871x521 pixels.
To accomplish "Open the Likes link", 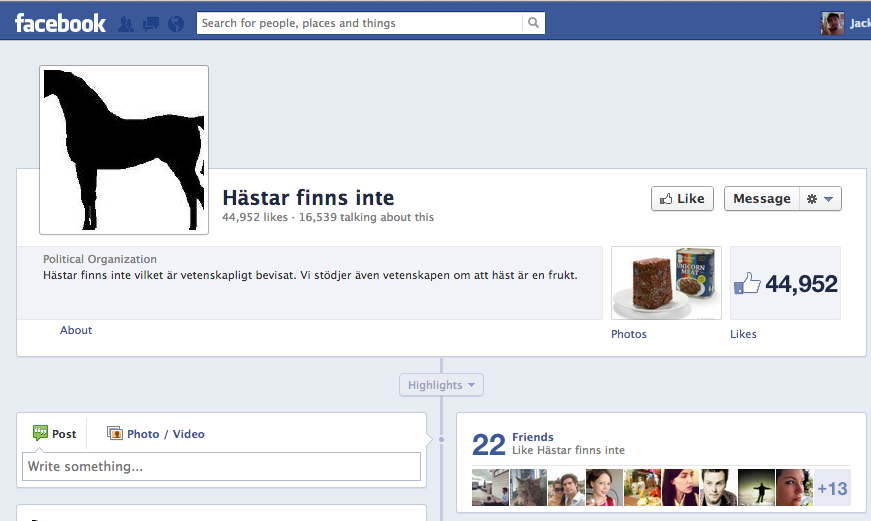I will [x=743, y=334].
